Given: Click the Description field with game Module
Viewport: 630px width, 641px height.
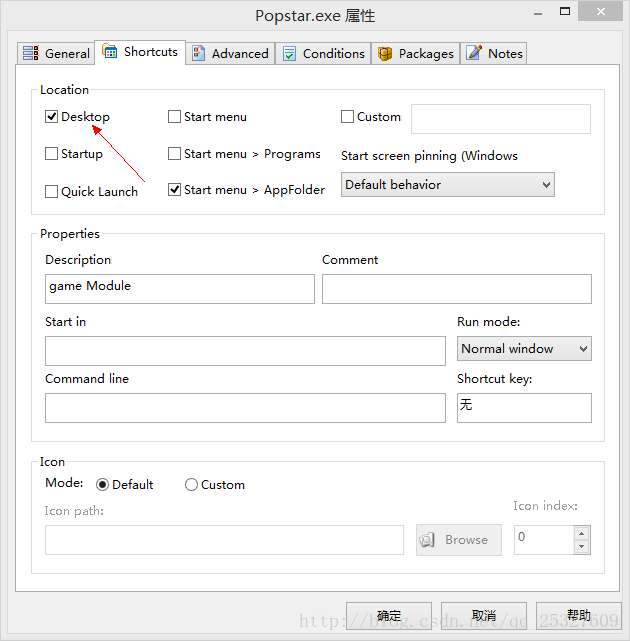Looking at the screenshot, I should [180, 289].
